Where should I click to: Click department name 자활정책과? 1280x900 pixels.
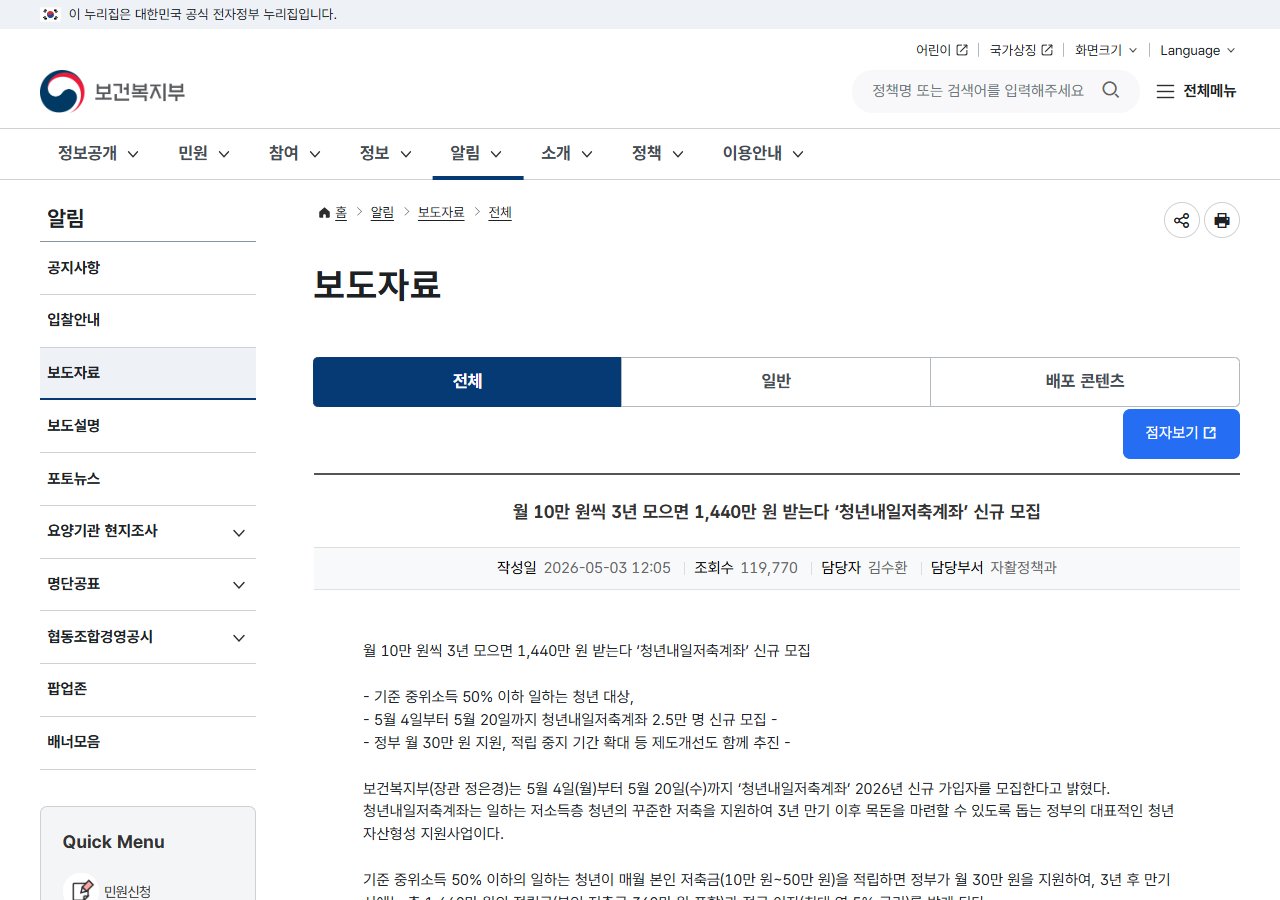pos(1023,568)
